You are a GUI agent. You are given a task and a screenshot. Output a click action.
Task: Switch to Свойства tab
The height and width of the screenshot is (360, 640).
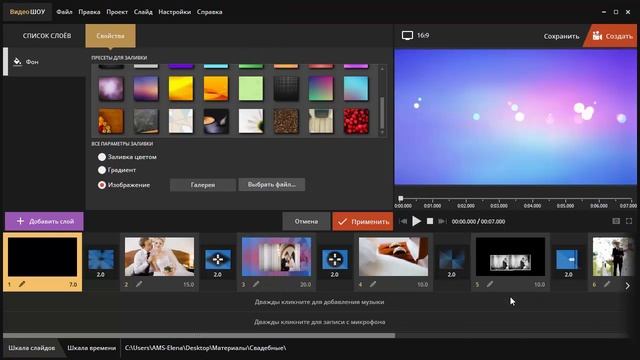(110, 36)
